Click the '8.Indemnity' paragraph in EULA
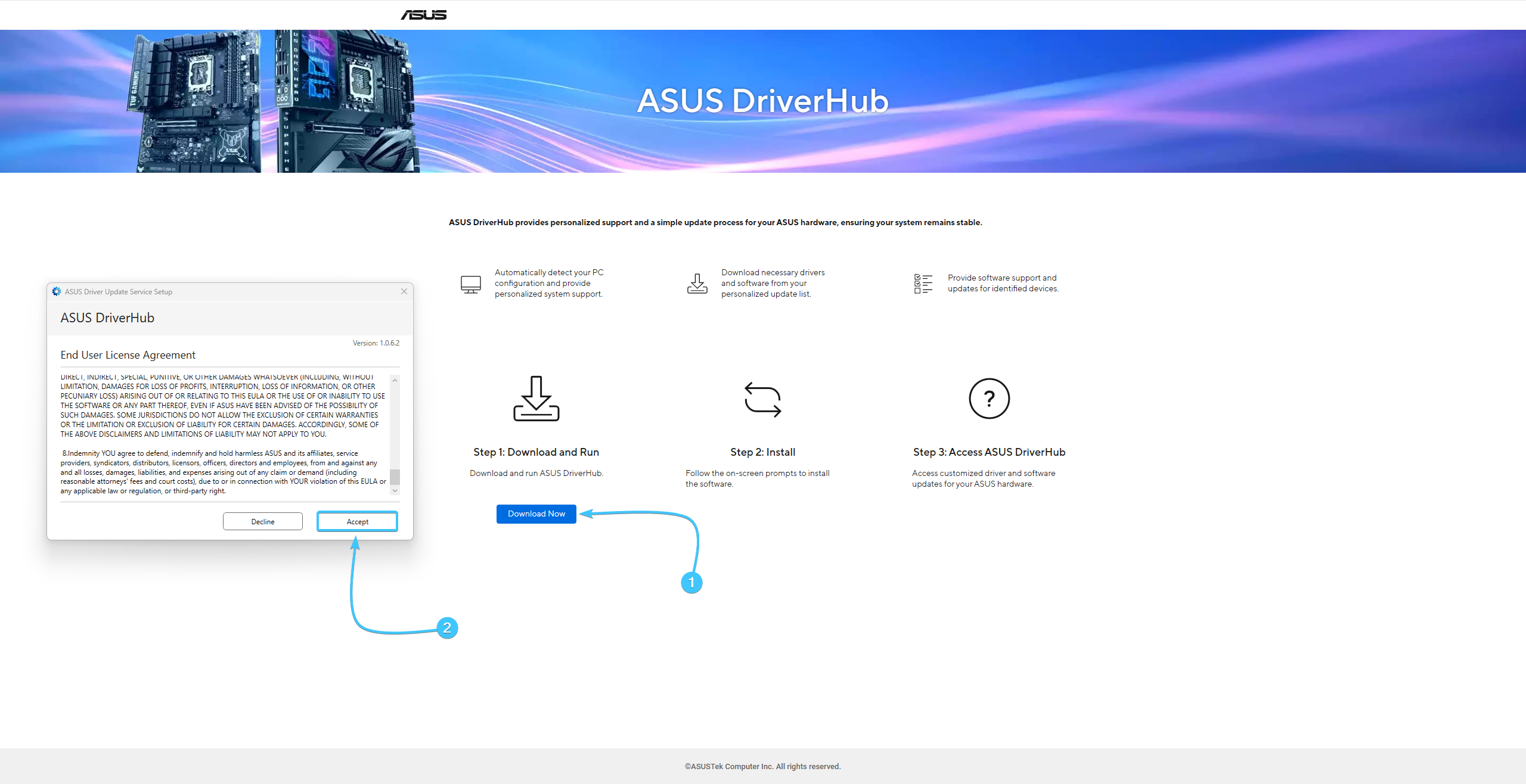The width and height of the screenshot is (1526, 784). tap(224, 472)
